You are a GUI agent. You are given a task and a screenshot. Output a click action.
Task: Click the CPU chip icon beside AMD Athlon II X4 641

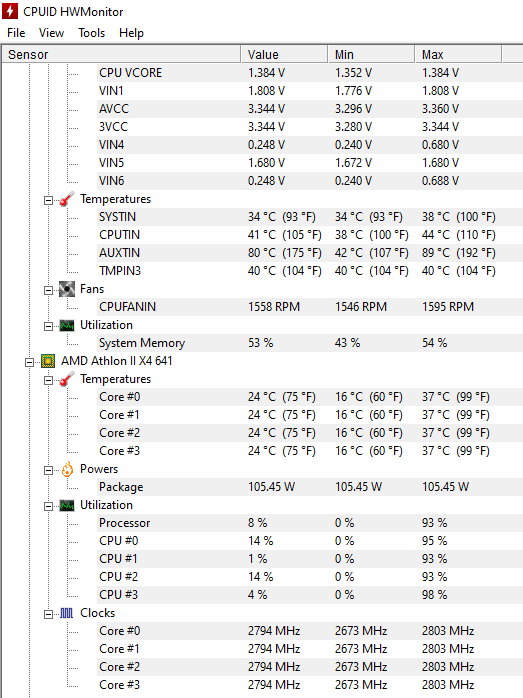pos(48,361)
